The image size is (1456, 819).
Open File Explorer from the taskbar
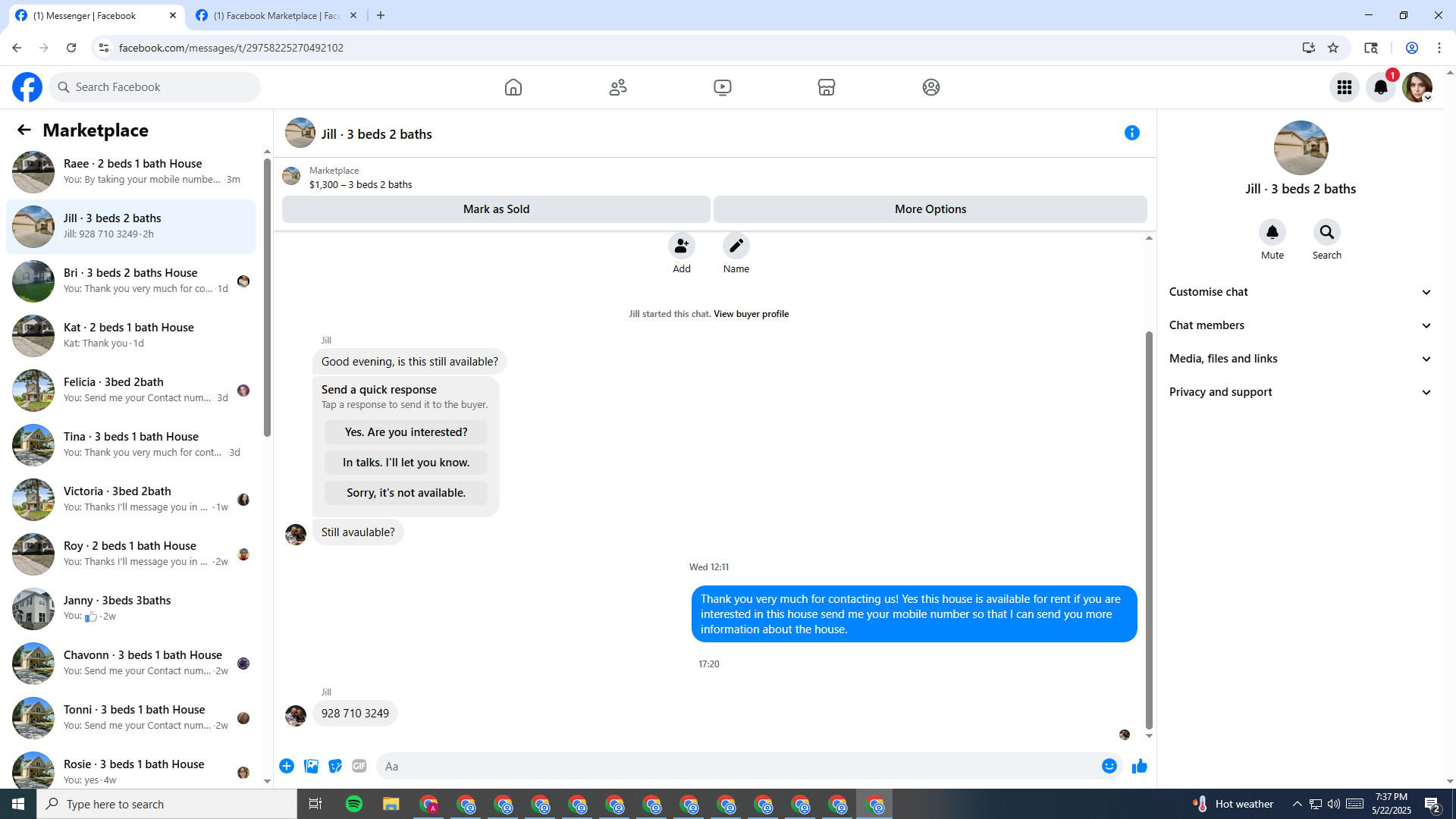[x=391, y=804]
